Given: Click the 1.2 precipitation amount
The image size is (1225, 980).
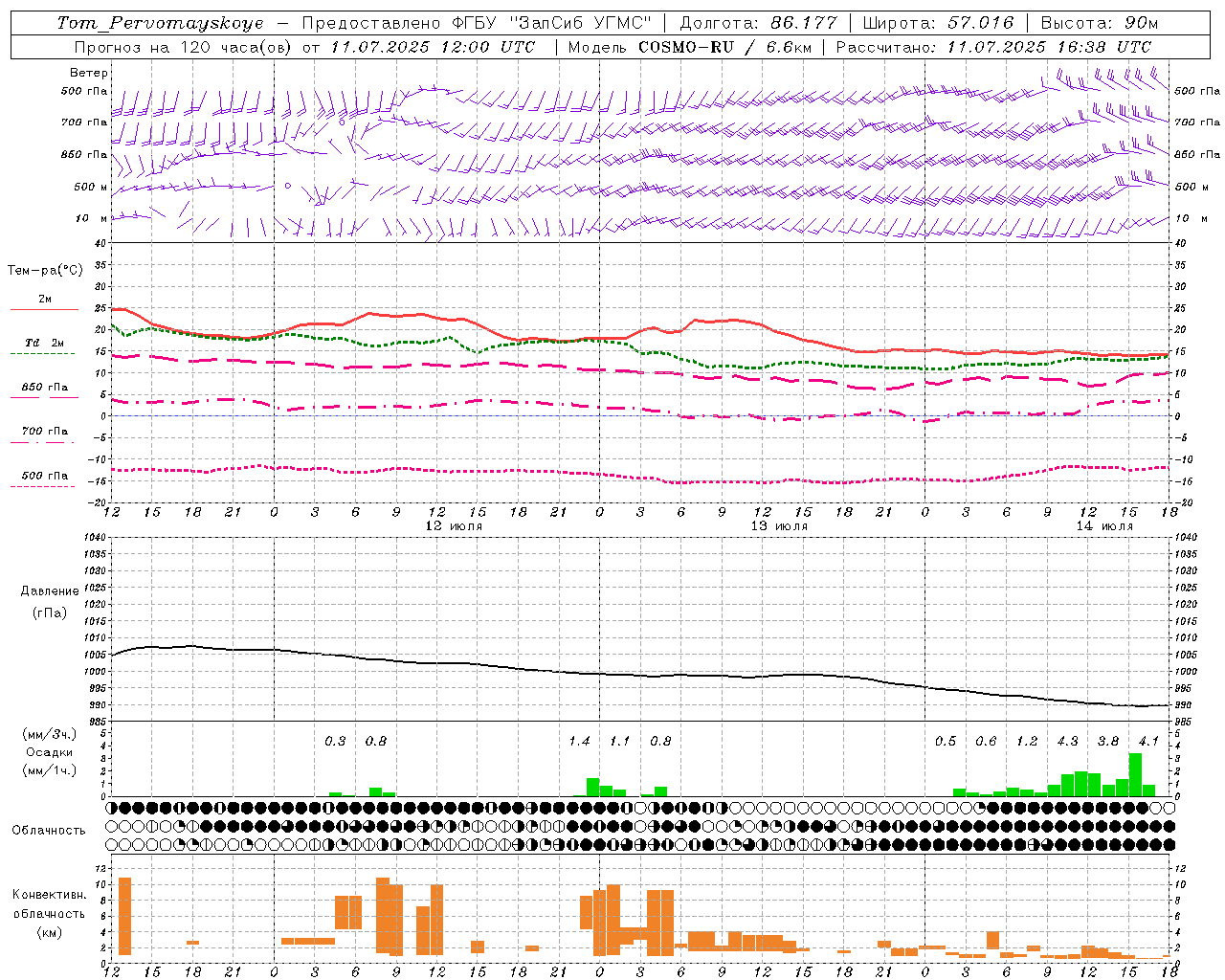Looking at the screenshot, I should click(1027, 742).
